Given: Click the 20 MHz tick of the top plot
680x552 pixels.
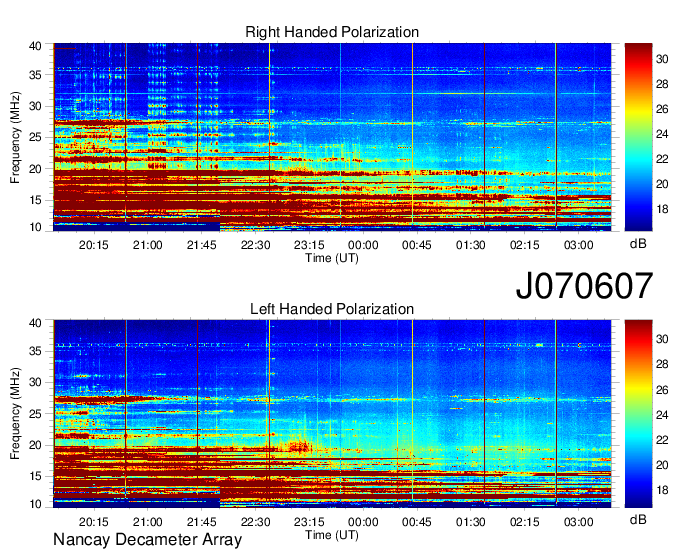Looking at the screenshot, I should 35,169.
